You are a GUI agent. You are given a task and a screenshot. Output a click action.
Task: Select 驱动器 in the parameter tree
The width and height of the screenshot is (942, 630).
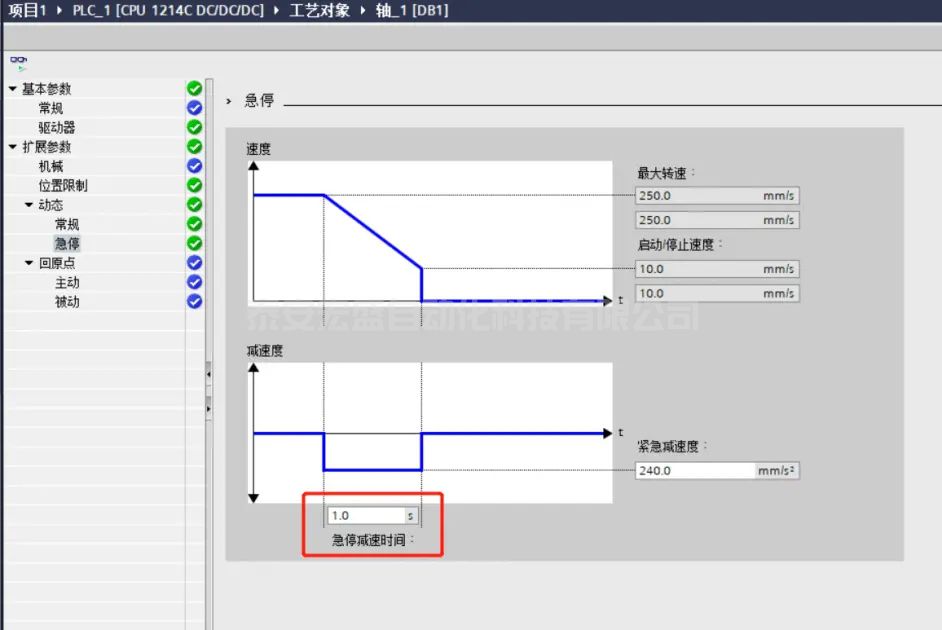pyautogui.click(x=57, y=128)
